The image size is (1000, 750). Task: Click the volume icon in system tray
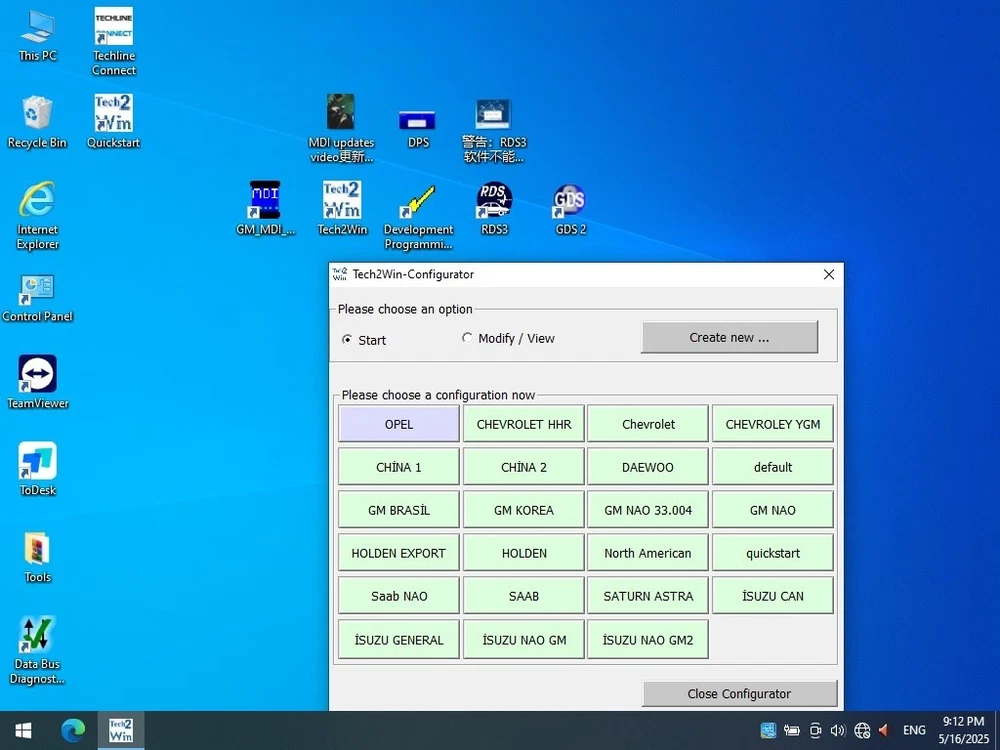pos(837,731)
